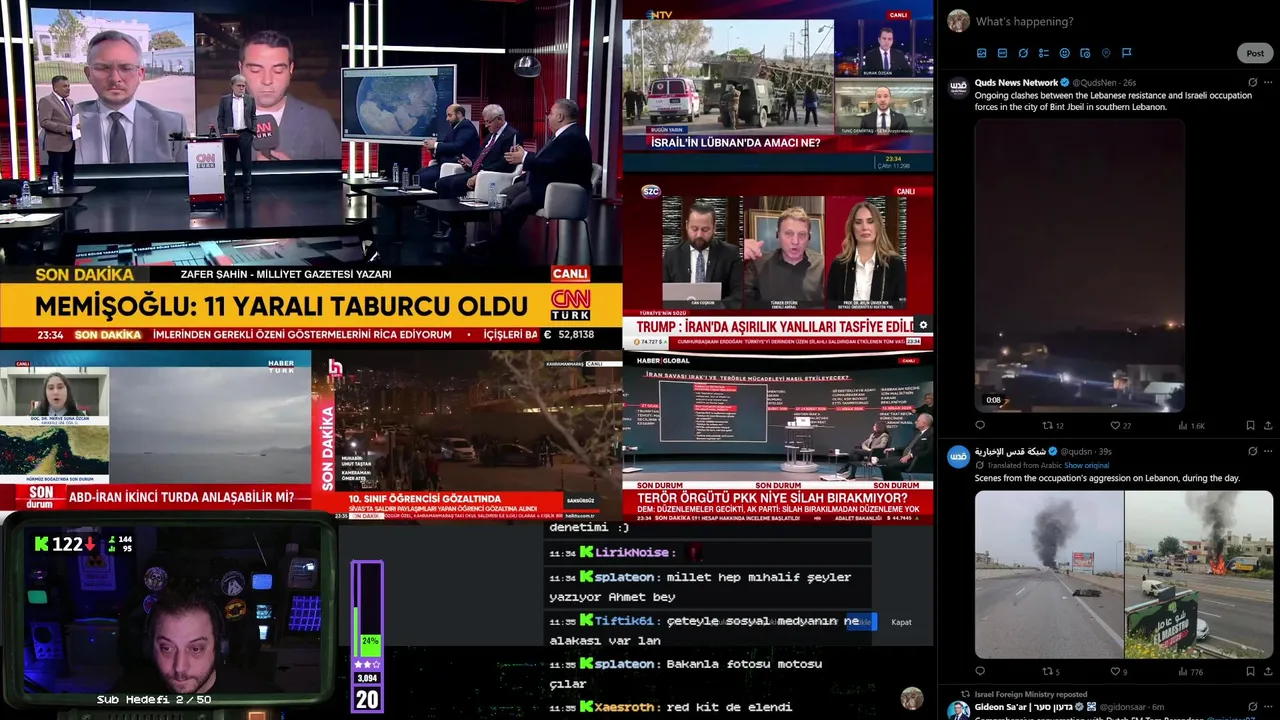
Task: Play the Bint Jbeil night video
Action: (1079, 266)
